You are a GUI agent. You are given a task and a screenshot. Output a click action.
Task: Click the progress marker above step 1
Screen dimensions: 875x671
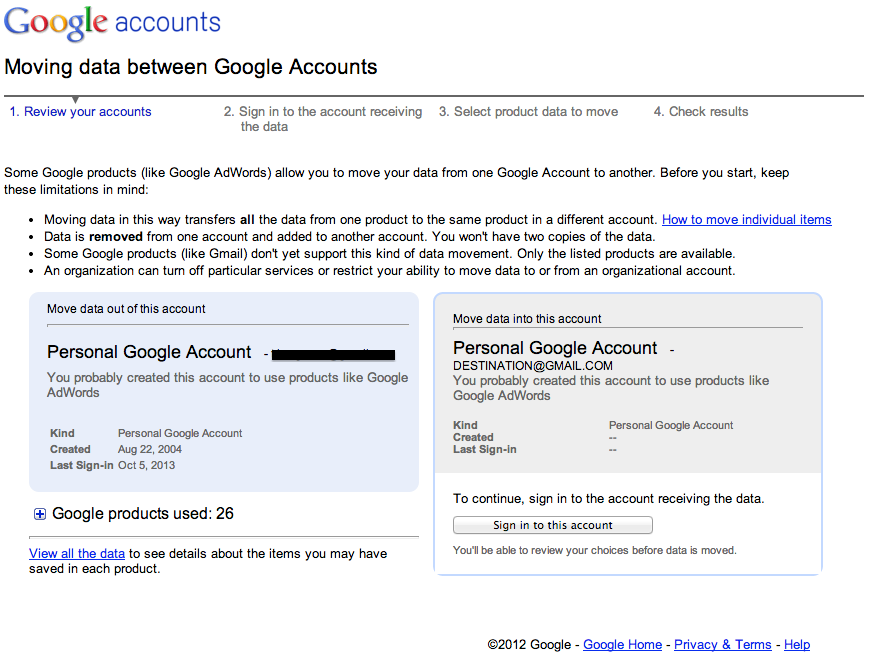point(76,98)
